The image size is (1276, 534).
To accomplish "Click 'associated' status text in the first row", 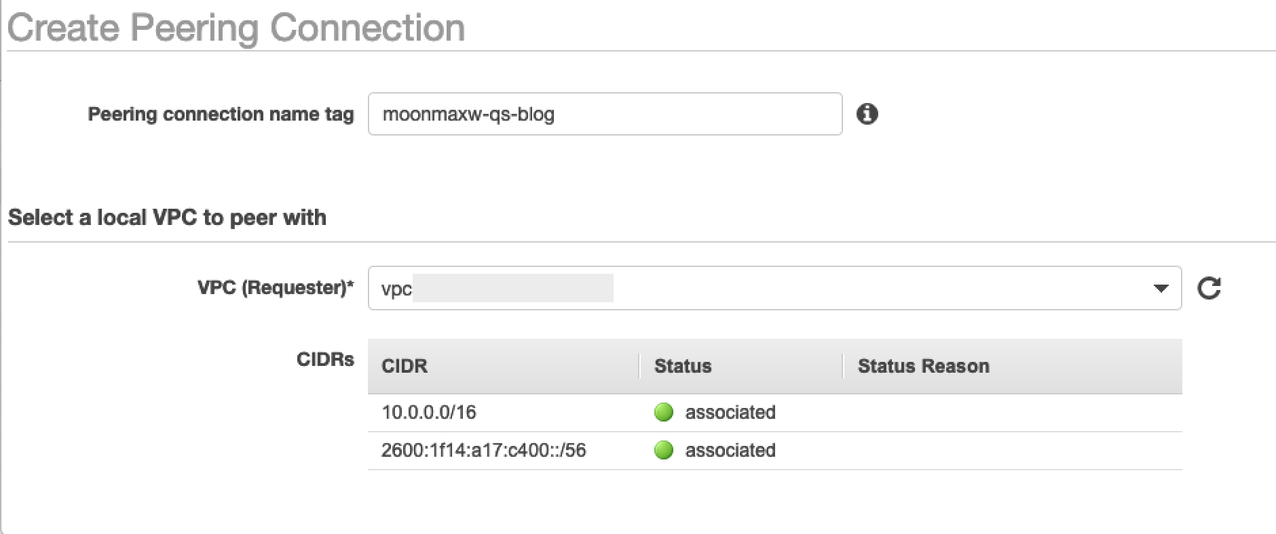I will coord(730,412).
